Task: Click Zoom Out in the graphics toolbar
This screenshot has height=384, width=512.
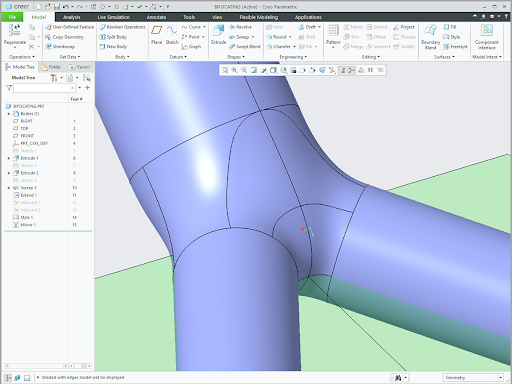Action: click(244, 70)
